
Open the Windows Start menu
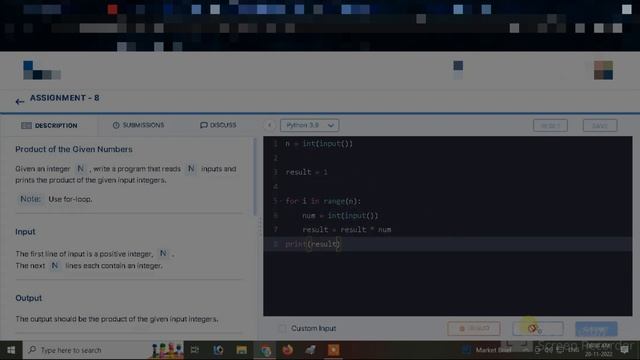[11, 350]
